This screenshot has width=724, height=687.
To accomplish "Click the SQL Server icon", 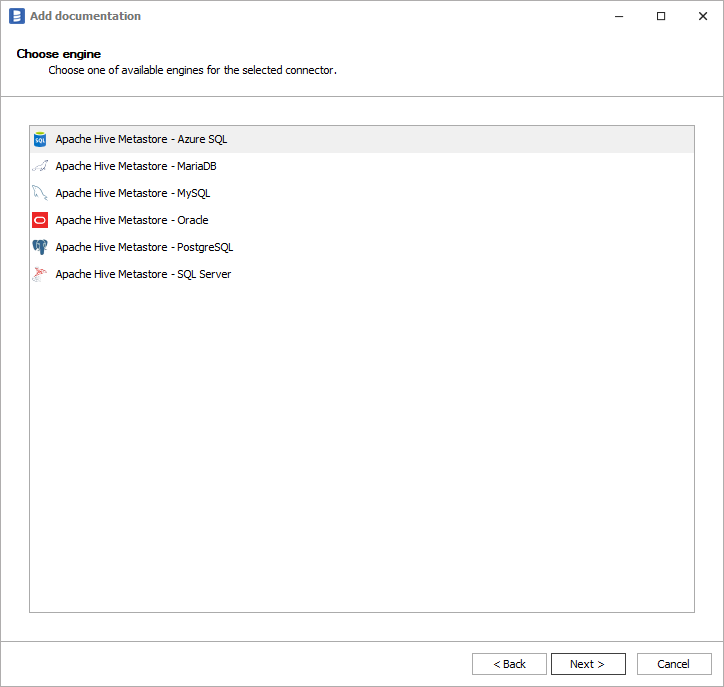I will click(x=40, y=275).
